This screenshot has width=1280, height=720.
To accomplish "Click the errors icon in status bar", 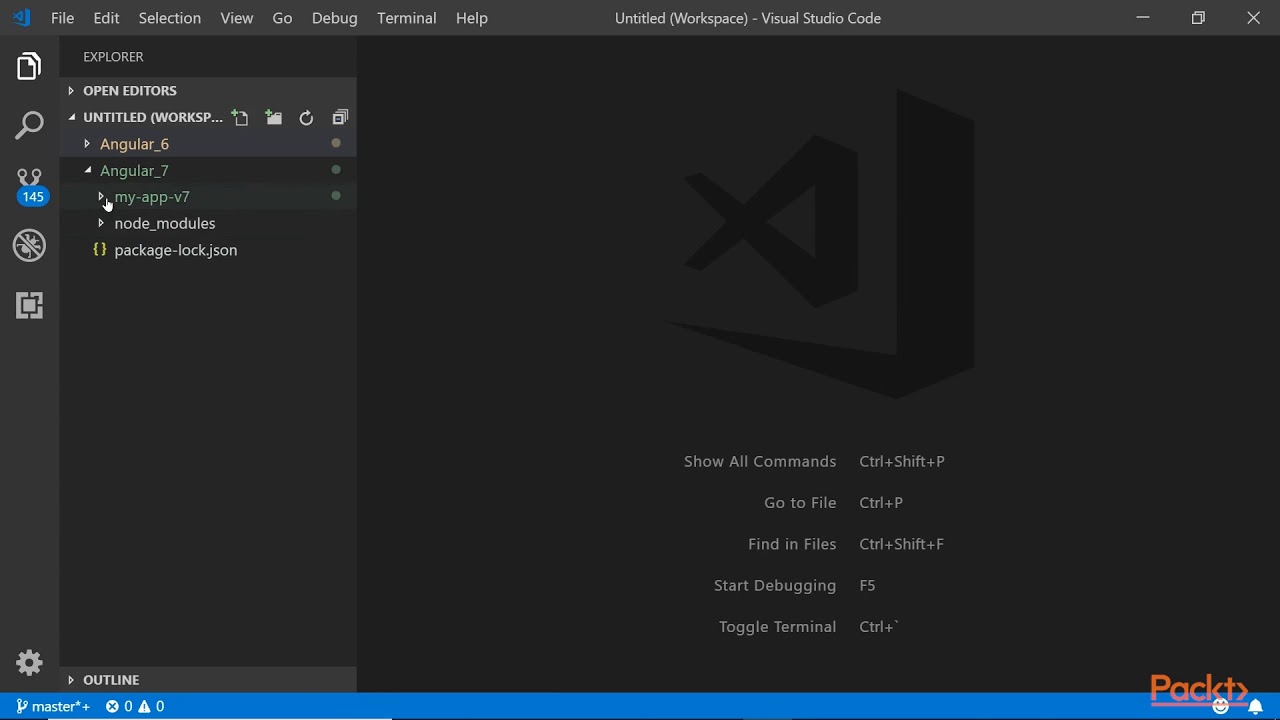I will tap(113, 707).
